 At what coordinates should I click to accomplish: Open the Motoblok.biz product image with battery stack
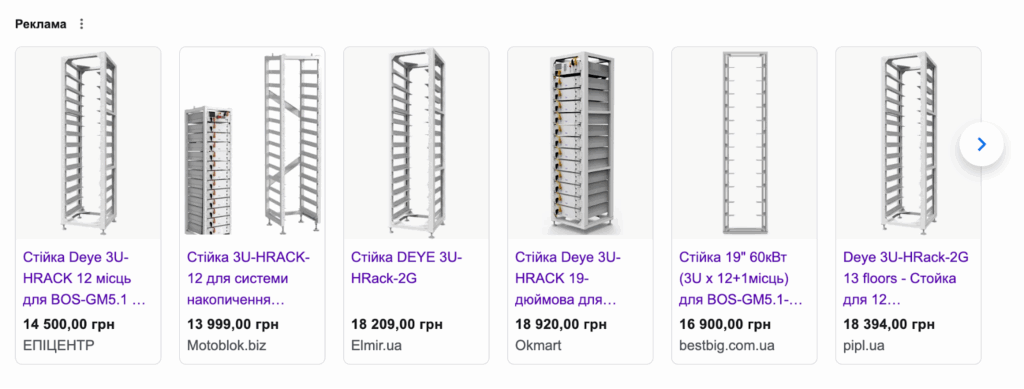[252, 143]
